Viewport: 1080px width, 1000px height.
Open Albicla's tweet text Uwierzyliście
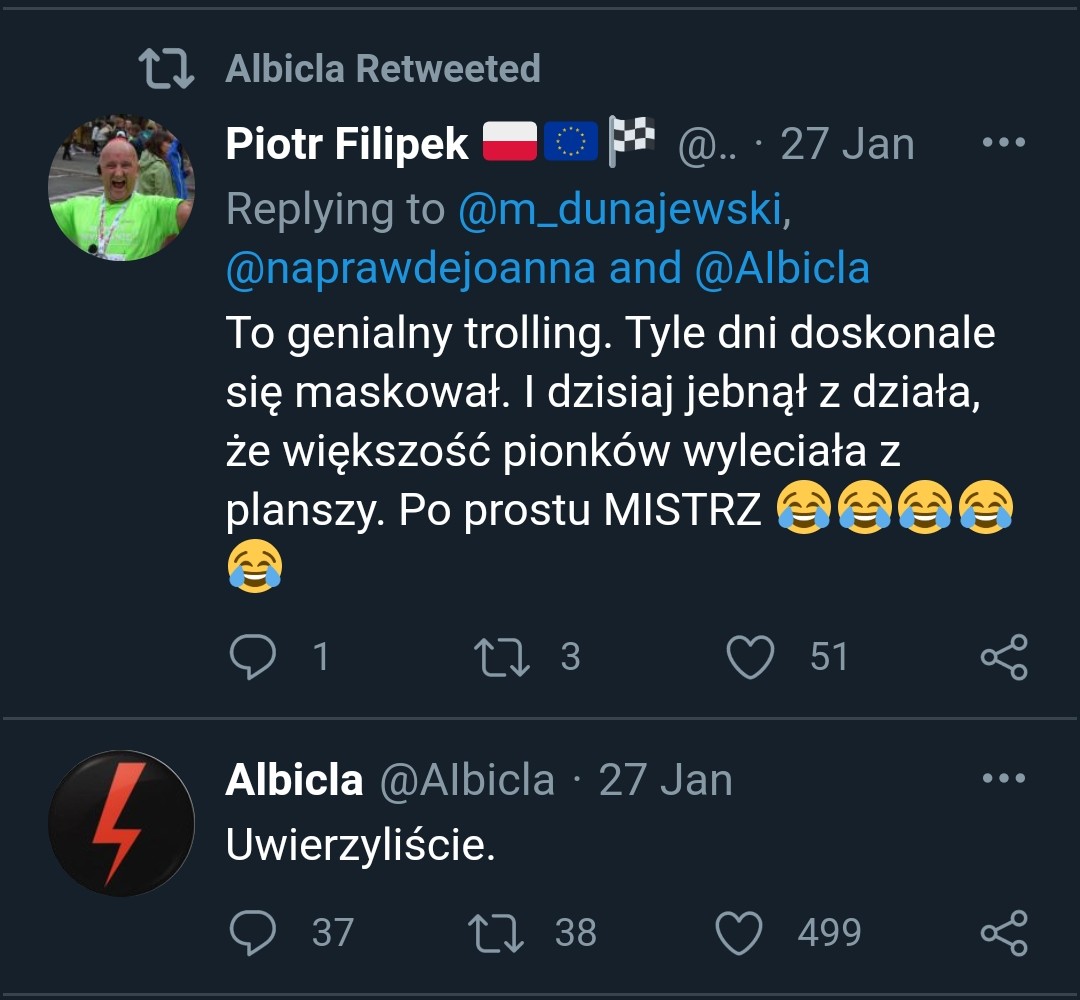pos(360,846)
